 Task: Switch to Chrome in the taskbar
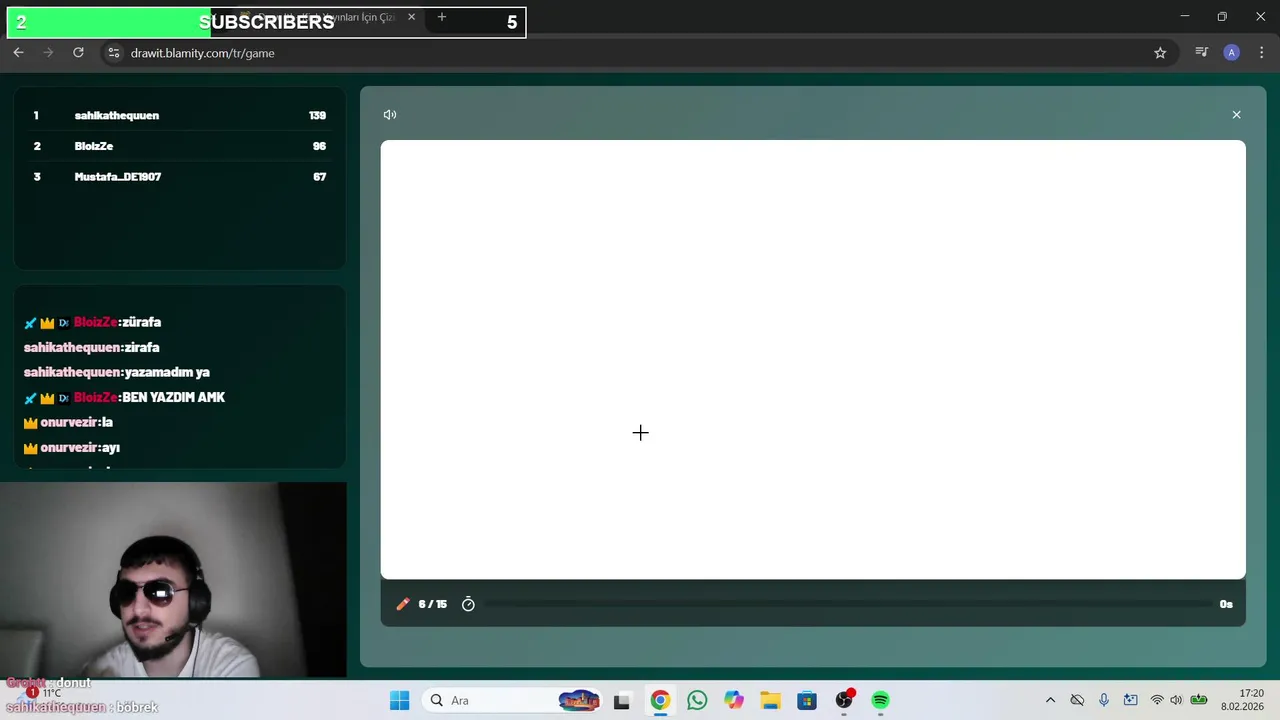pyautogui.click(x=660, y=700)
